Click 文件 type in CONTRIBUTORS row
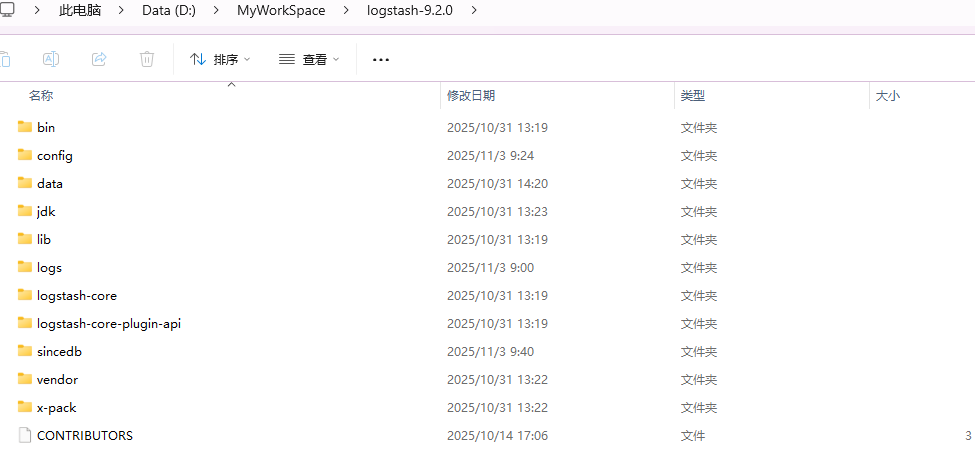This screenshot has width=975, height=449. (x=693, y=435)
